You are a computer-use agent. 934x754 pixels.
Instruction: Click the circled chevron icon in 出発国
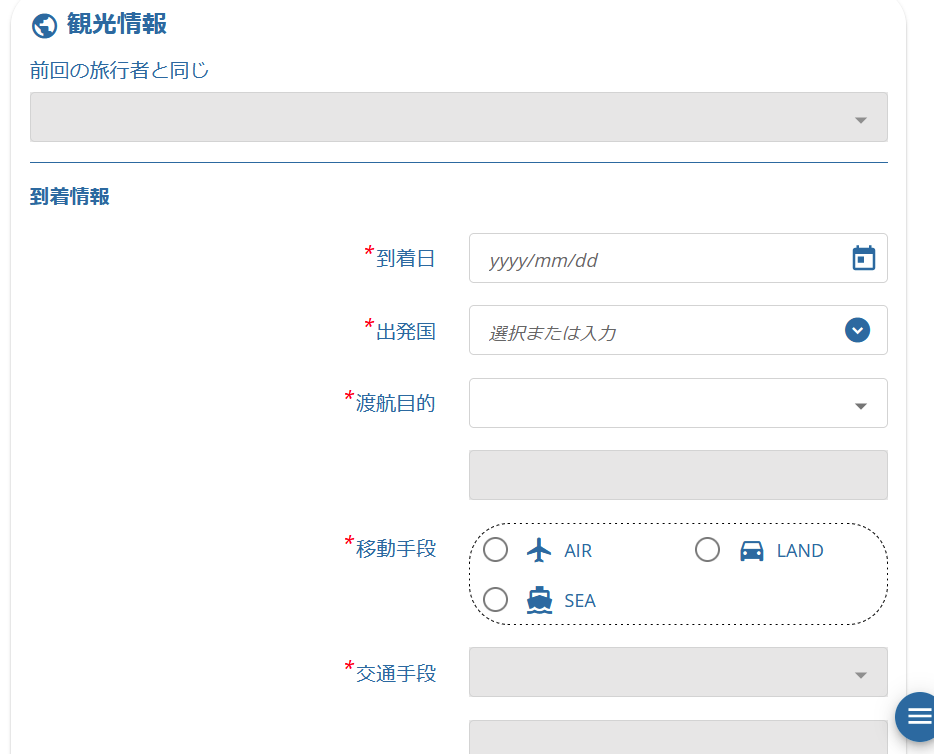coord(857,330)
